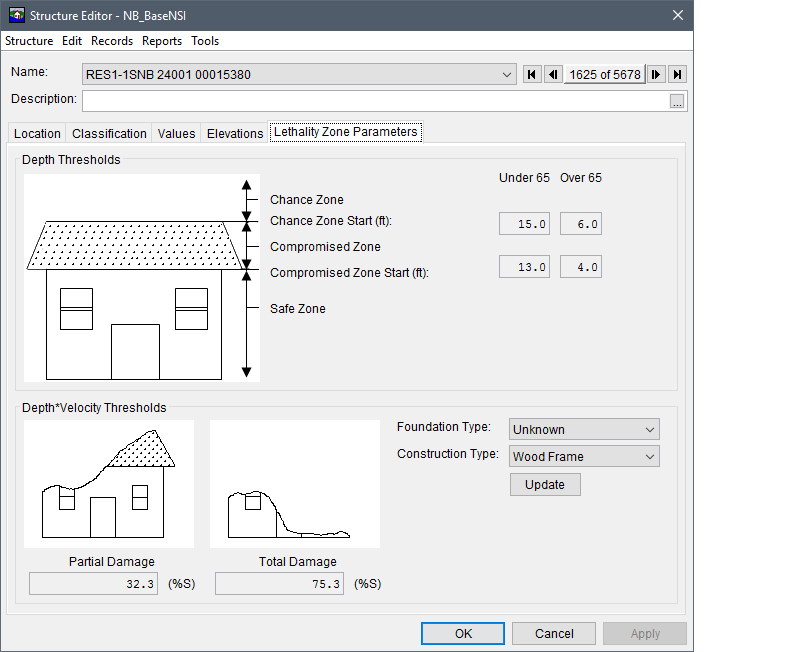790x652 pixels.
Task: Open the Edit menu
Action: 72,41
